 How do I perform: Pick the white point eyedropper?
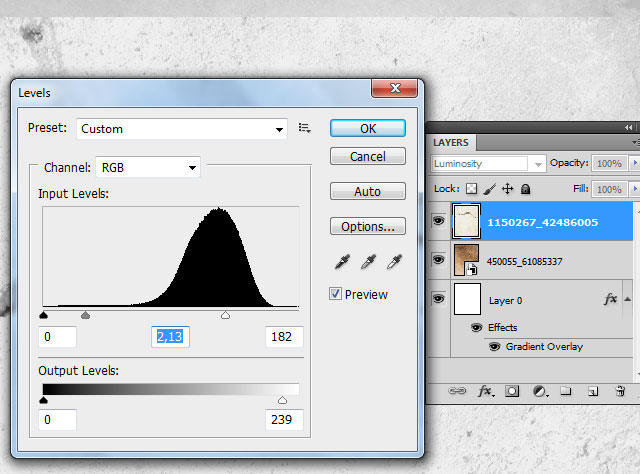point(394,262)
